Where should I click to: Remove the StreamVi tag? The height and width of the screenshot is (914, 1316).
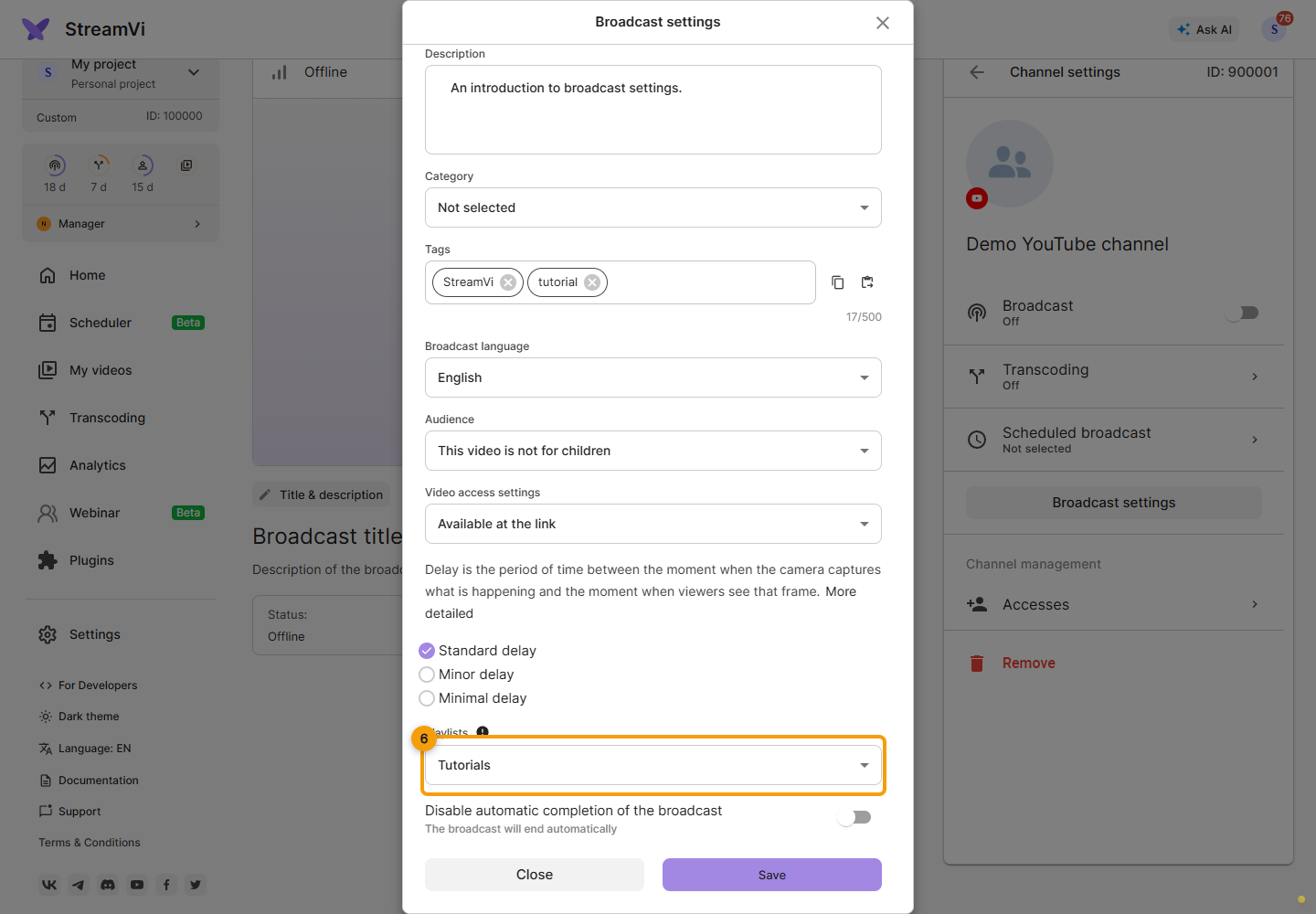pyautogui.click(x=508, y=282)
